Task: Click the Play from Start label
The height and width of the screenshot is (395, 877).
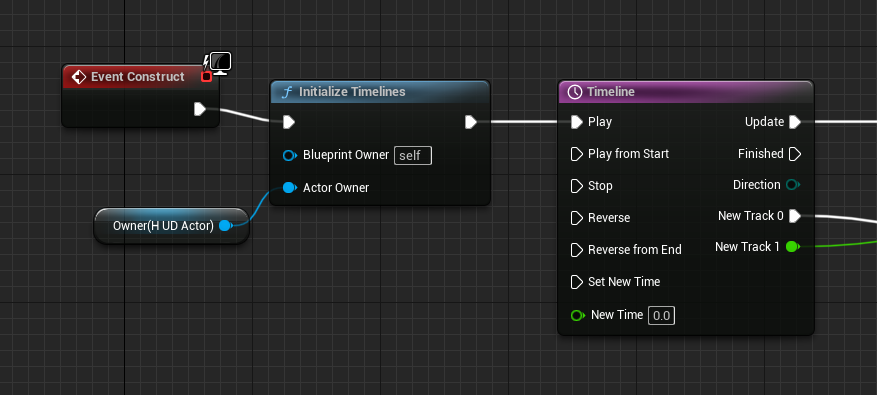Action: [628, 154]
